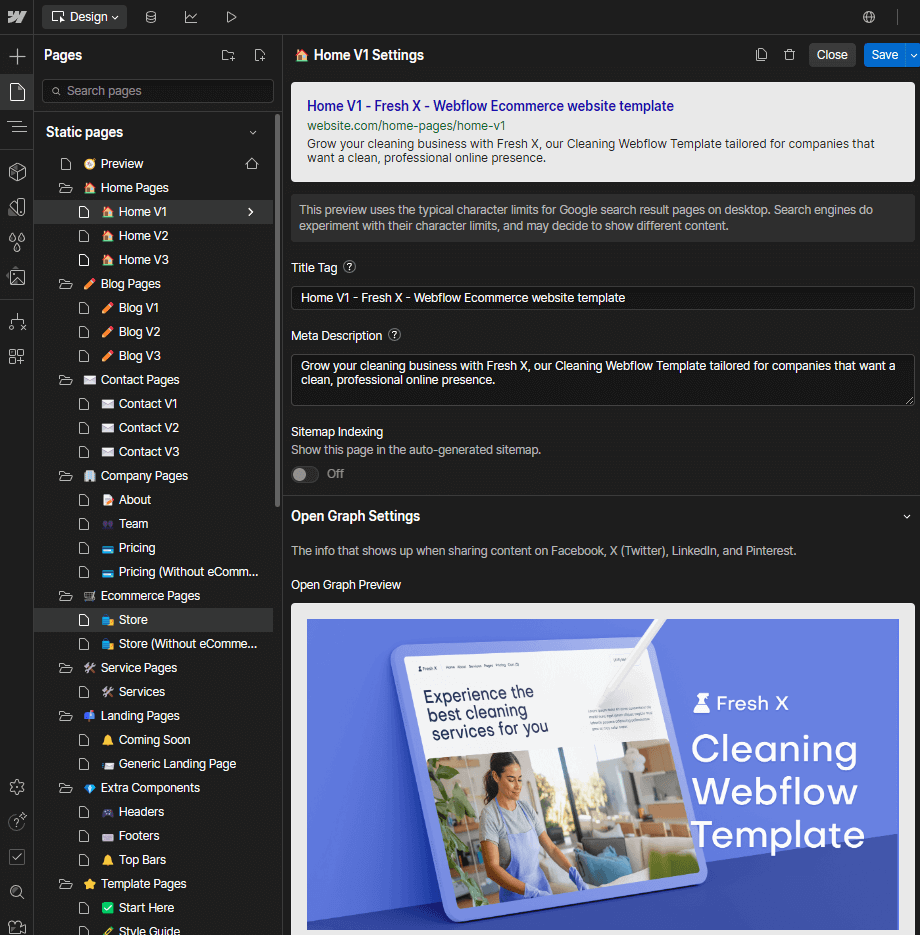Collapse the Static pages section

253,132
